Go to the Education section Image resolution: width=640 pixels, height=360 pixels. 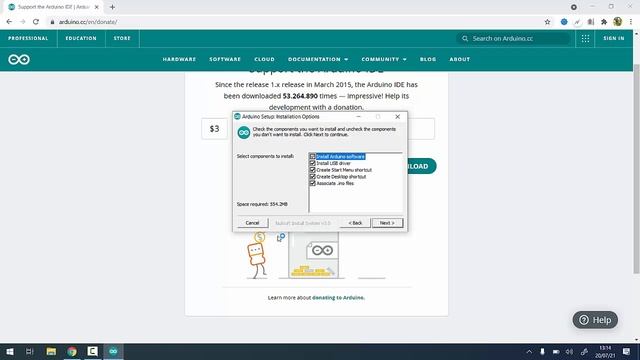[x=81, y=38]
